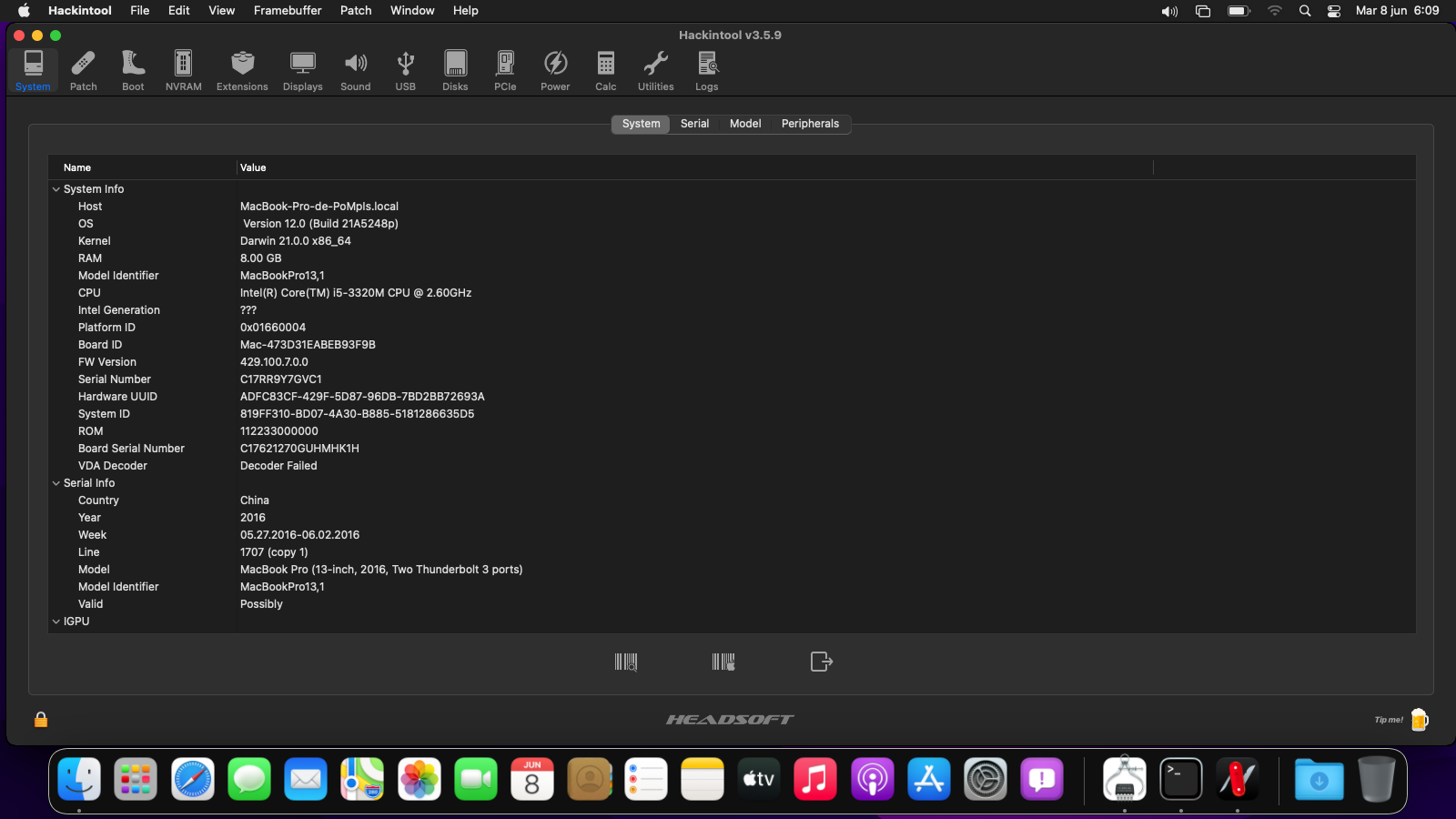
Task: Open App Store from the Dock
Action: pos(929,779)
